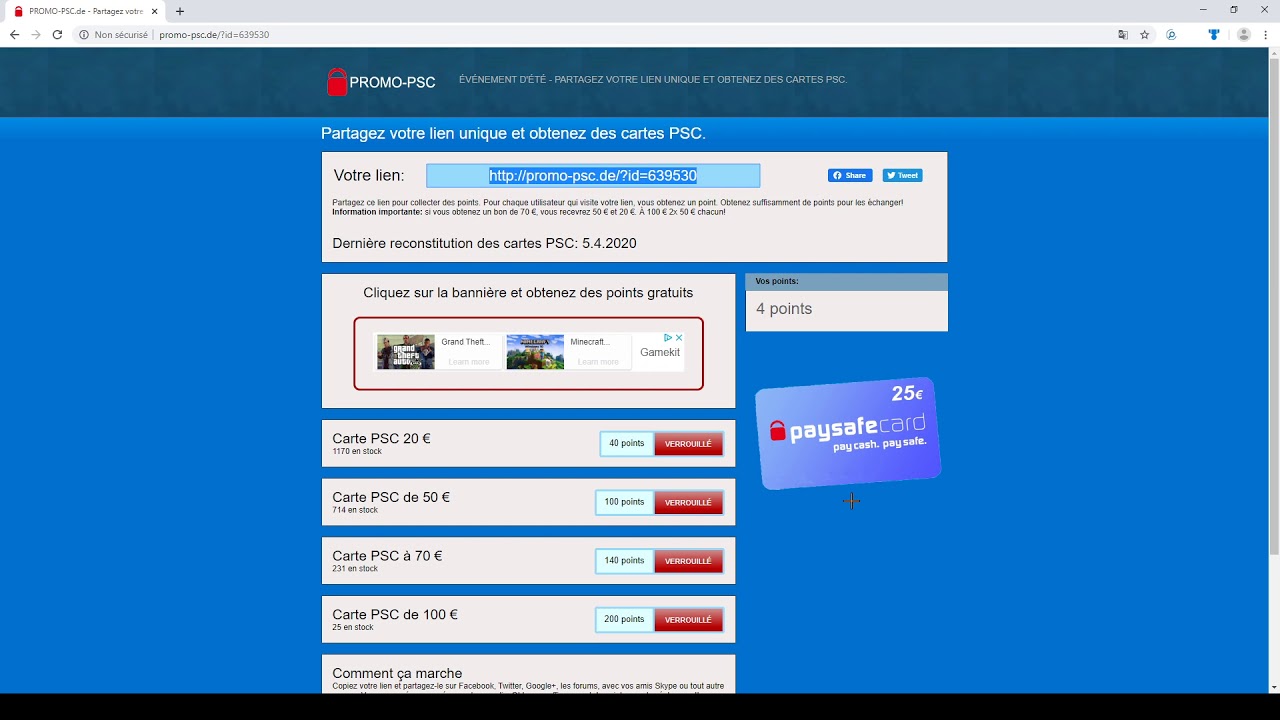Click the 'ÉVÉNEMENT D'ÉTÉ' header tagline
Viewport: 1280px width, 720px height.
click(x=653, y=79)
